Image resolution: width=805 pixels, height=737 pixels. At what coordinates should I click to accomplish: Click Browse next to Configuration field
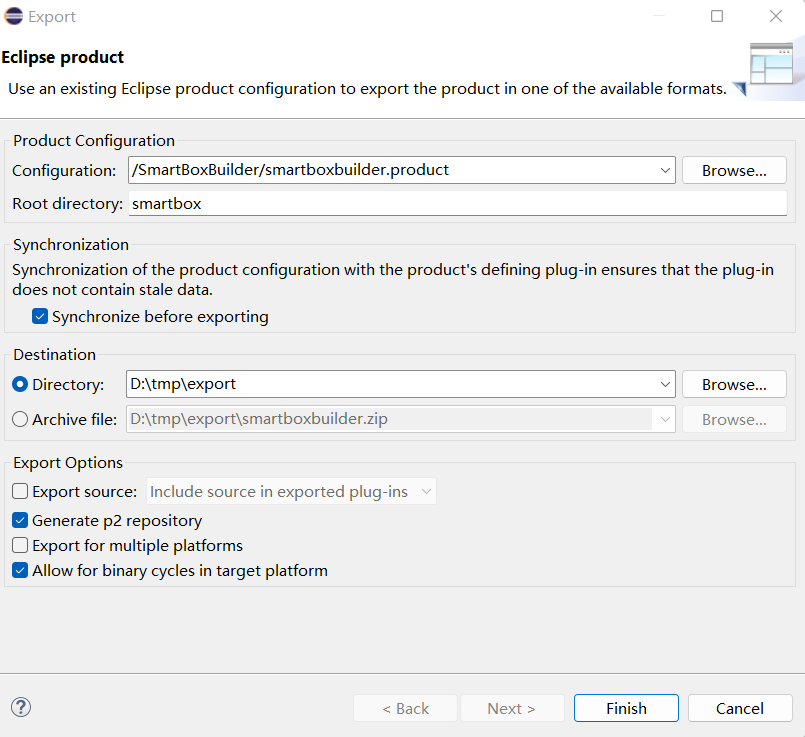[734, 170]
